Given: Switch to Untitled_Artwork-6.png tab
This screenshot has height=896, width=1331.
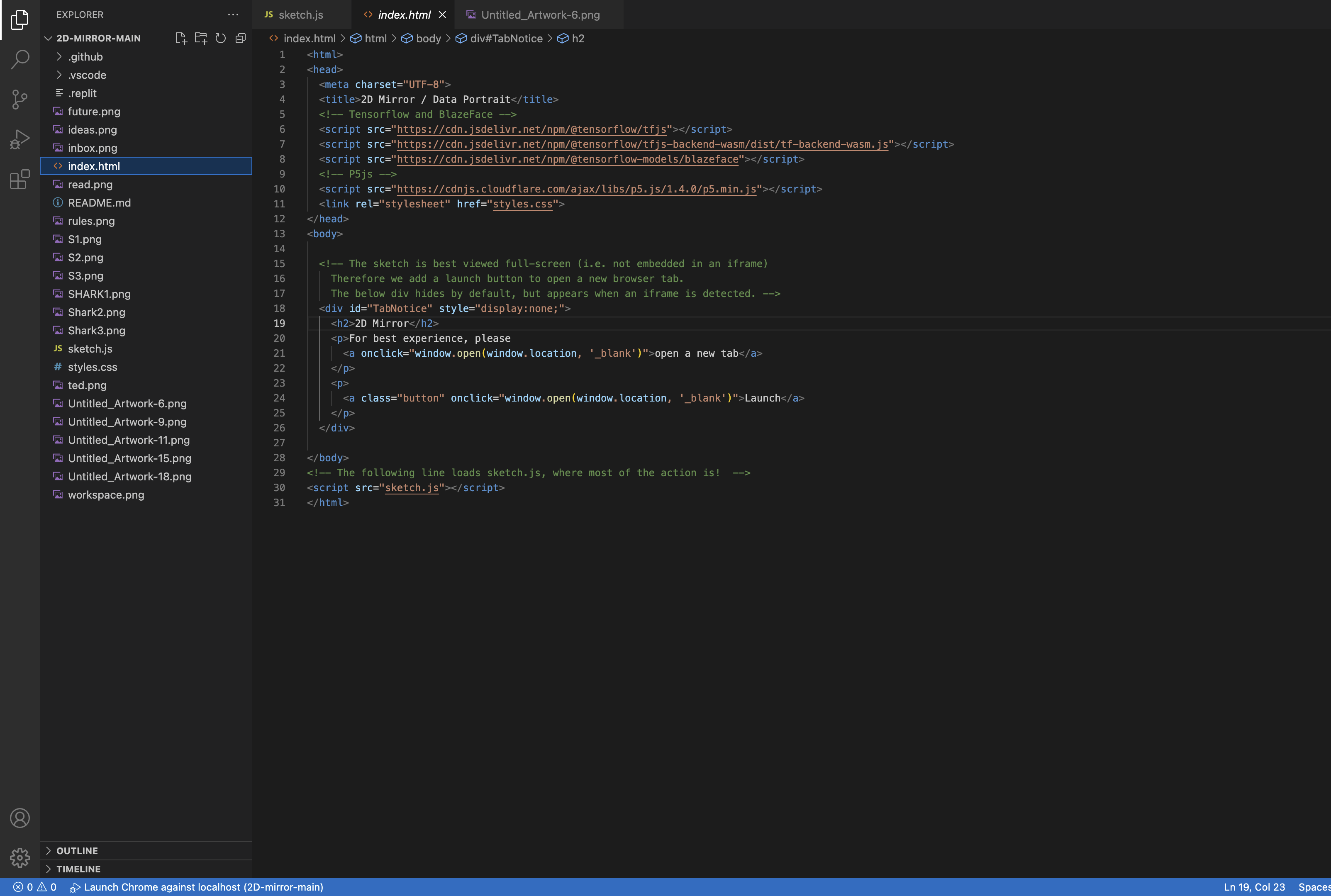Looking at the screenshot, I should [539, 15].
